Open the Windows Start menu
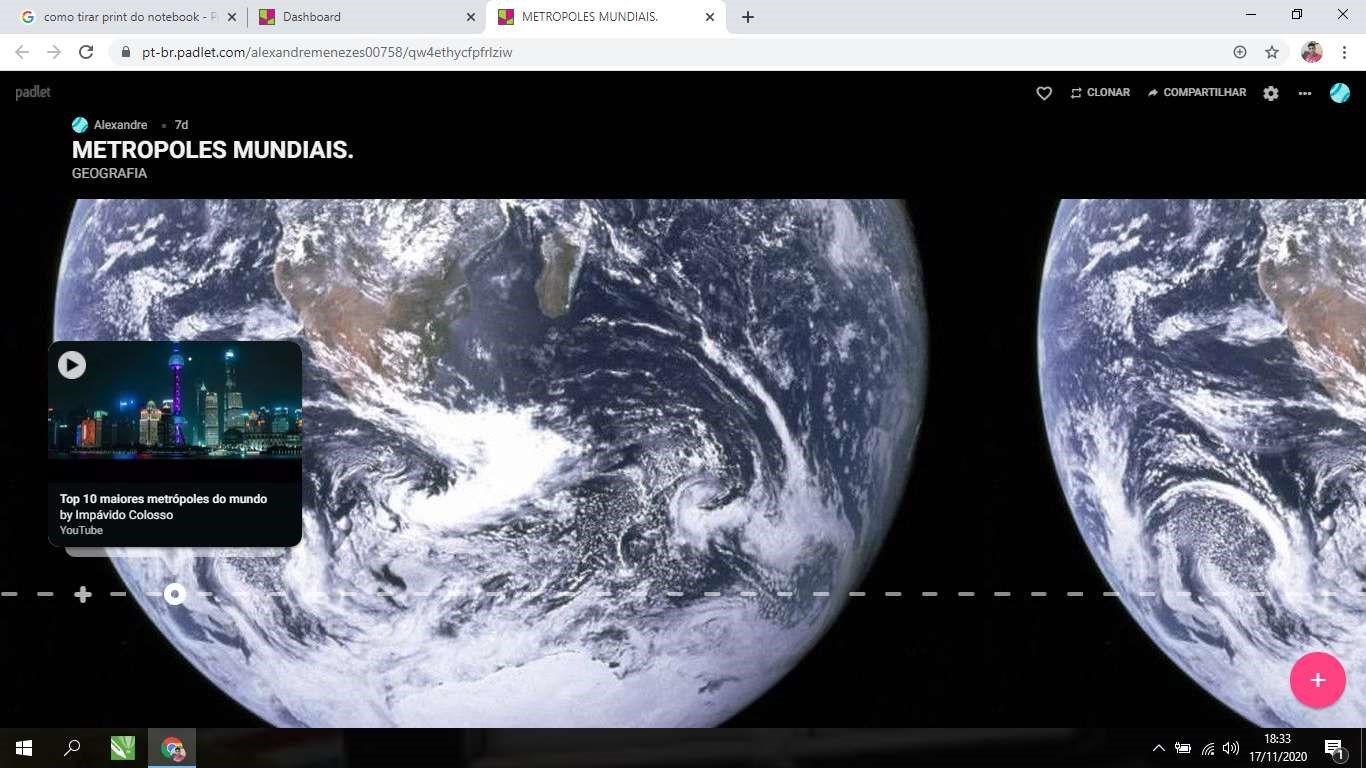 coord(23,748)
